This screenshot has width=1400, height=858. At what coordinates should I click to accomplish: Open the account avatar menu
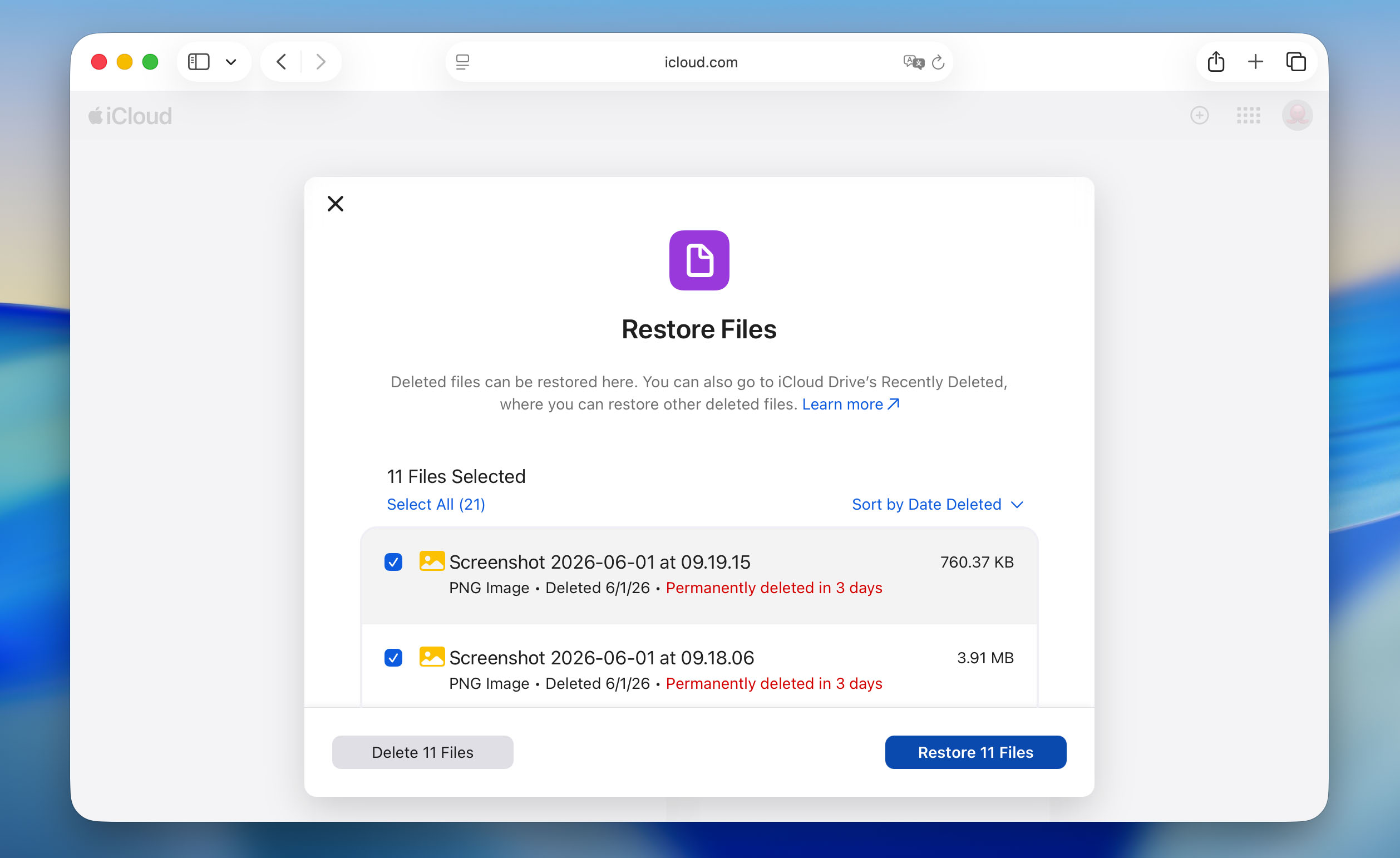pyautogui.click(x=1297, y=115)
